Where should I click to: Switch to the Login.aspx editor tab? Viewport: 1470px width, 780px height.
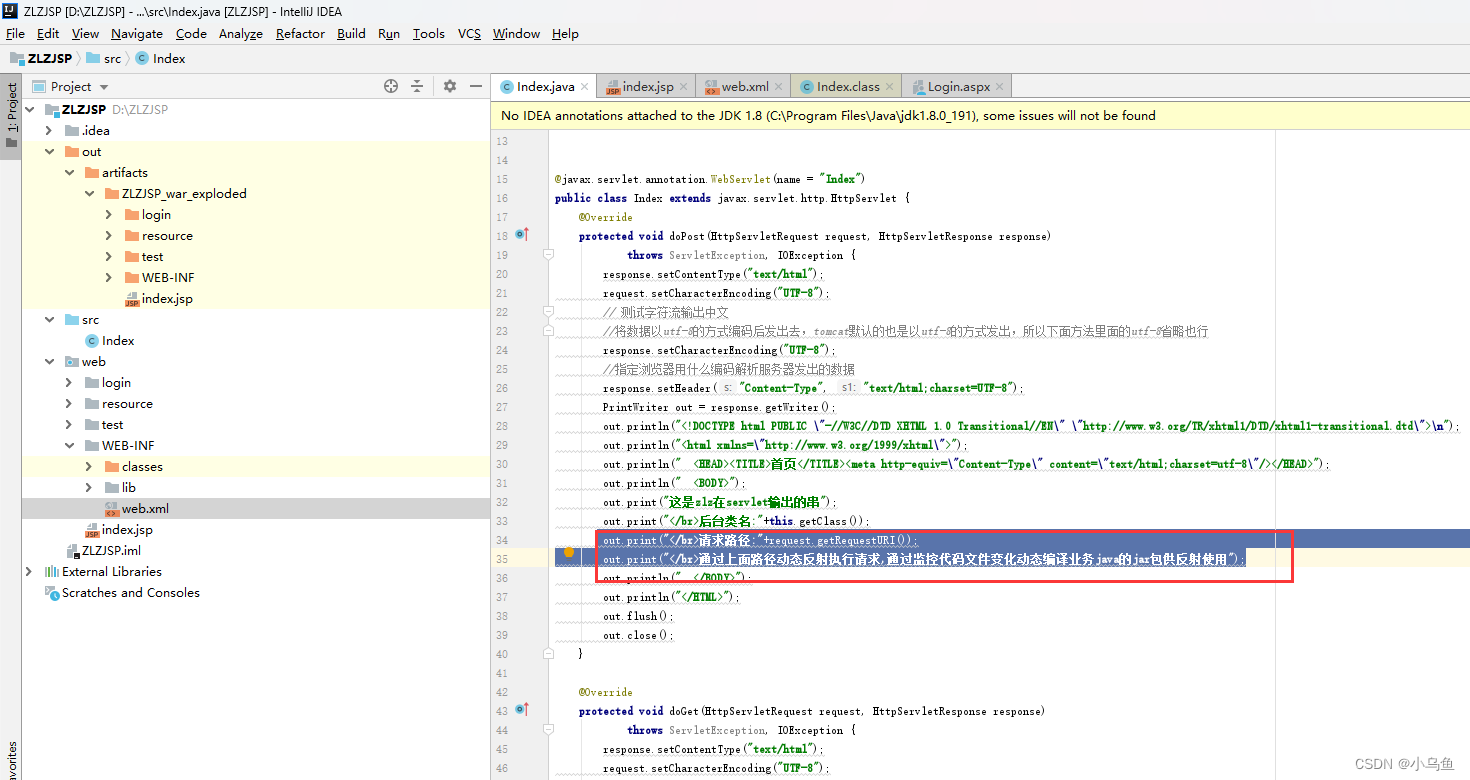pos(958,87)
